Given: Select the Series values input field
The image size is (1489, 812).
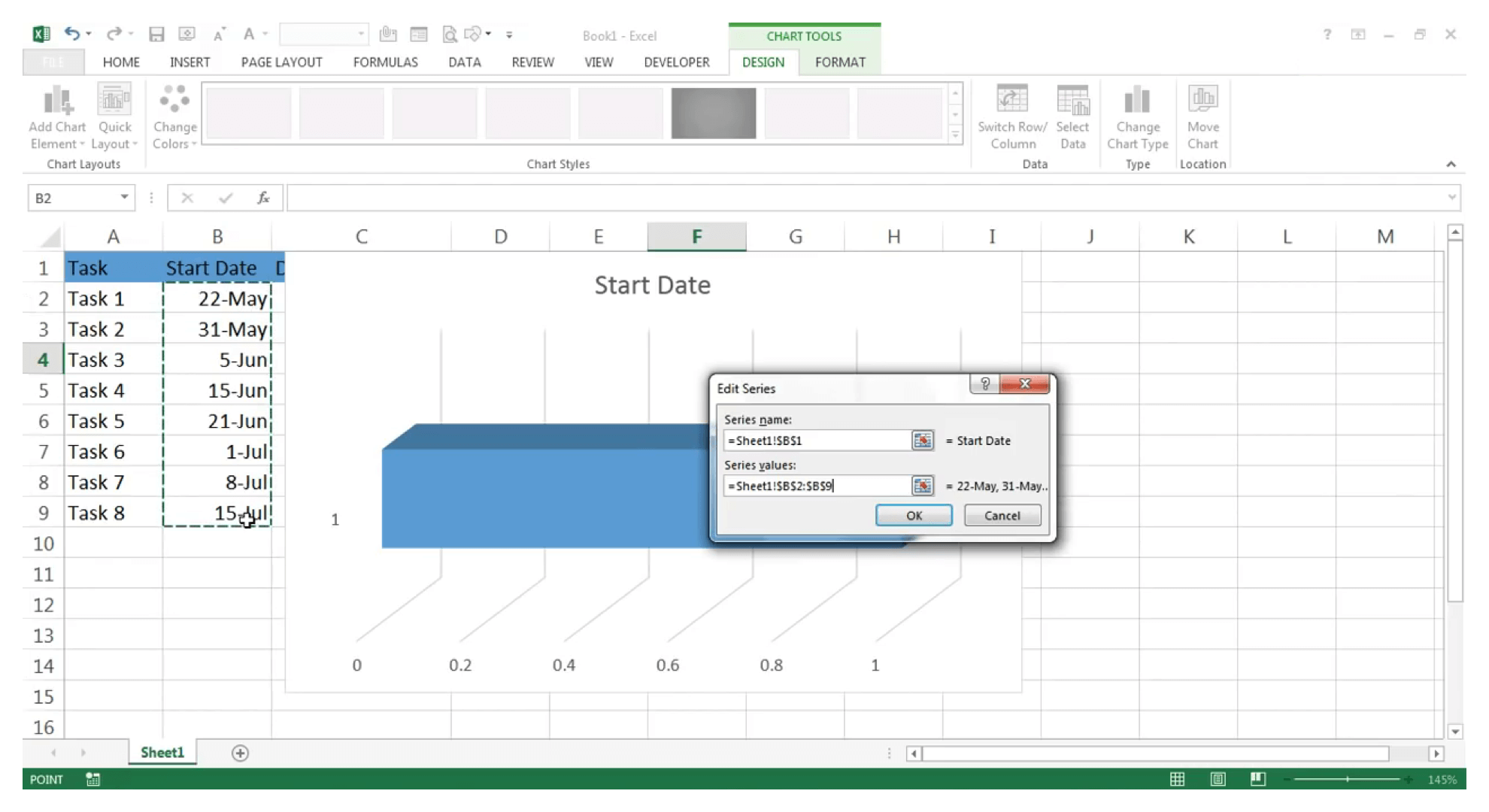Looking at the screenshot, I should (x=814, y=485).
